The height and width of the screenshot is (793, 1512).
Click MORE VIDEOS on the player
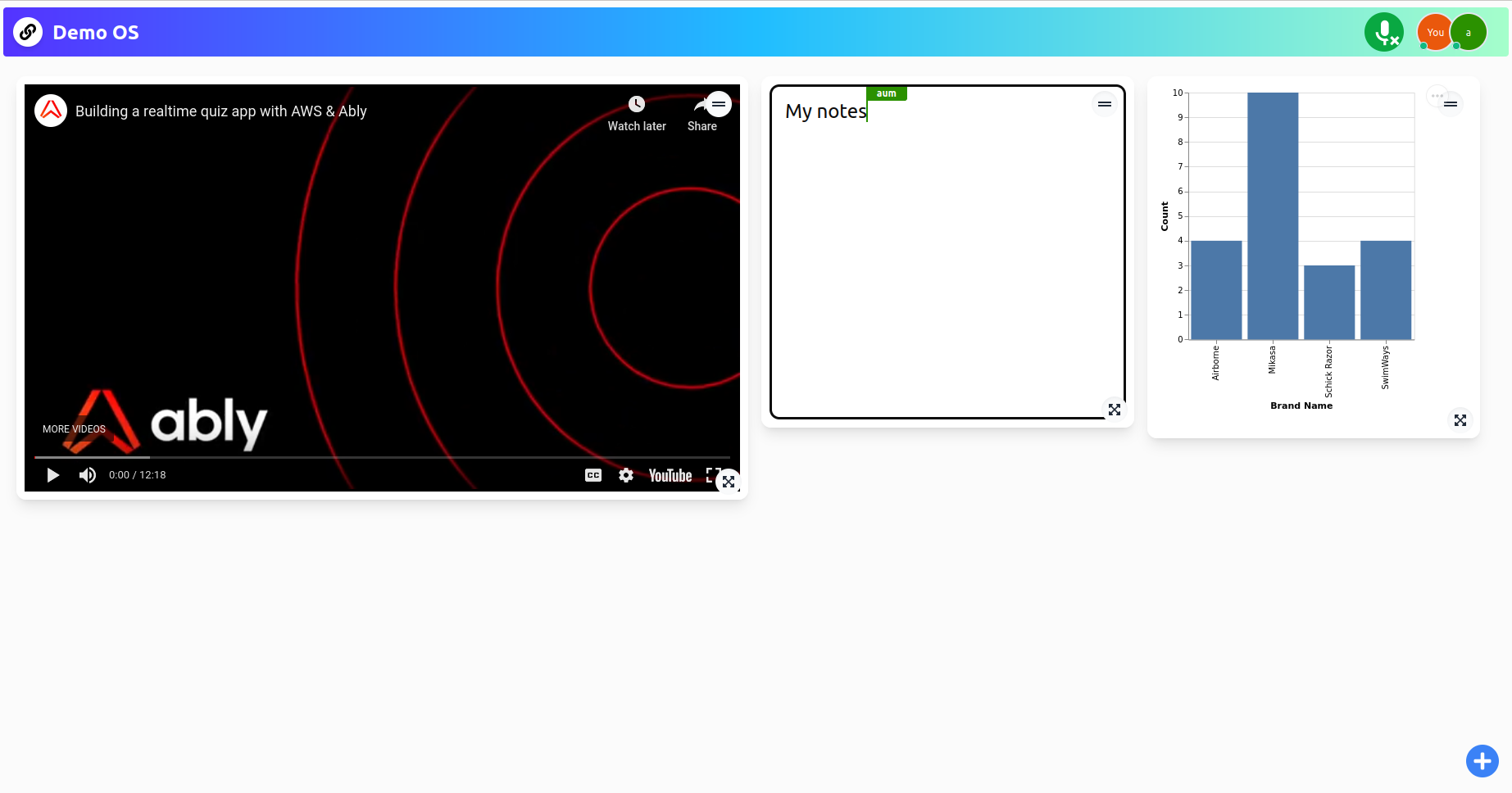tap(74, 429)
